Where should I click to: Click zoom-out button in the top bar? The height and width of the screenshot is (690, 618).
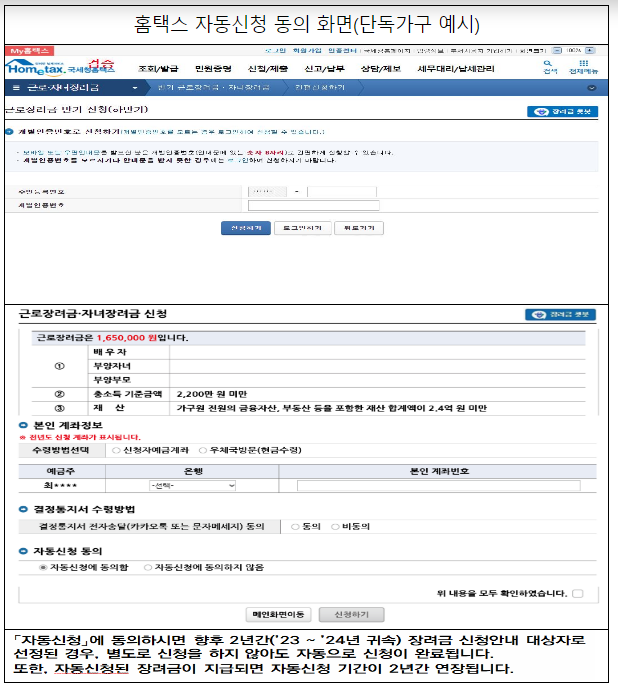pos(557,51)
